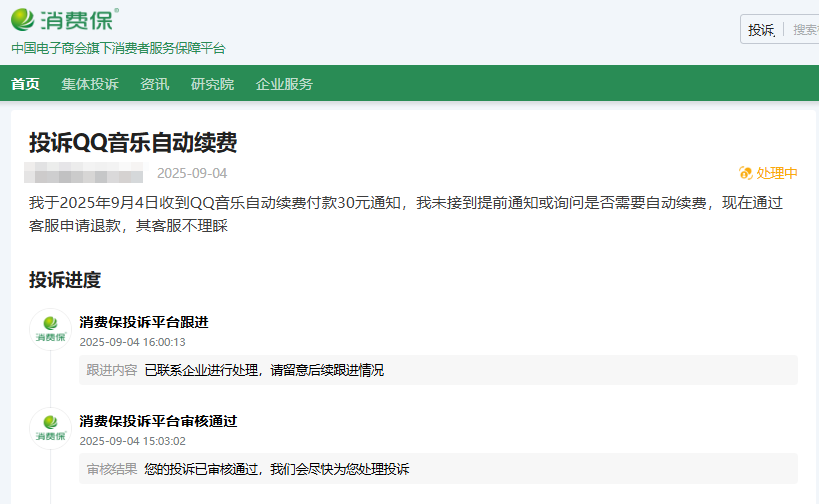Go to the 首页 navigation tab
Image resolution: width=819 pixels, height=504 pixels.
(x=25, y=84)
